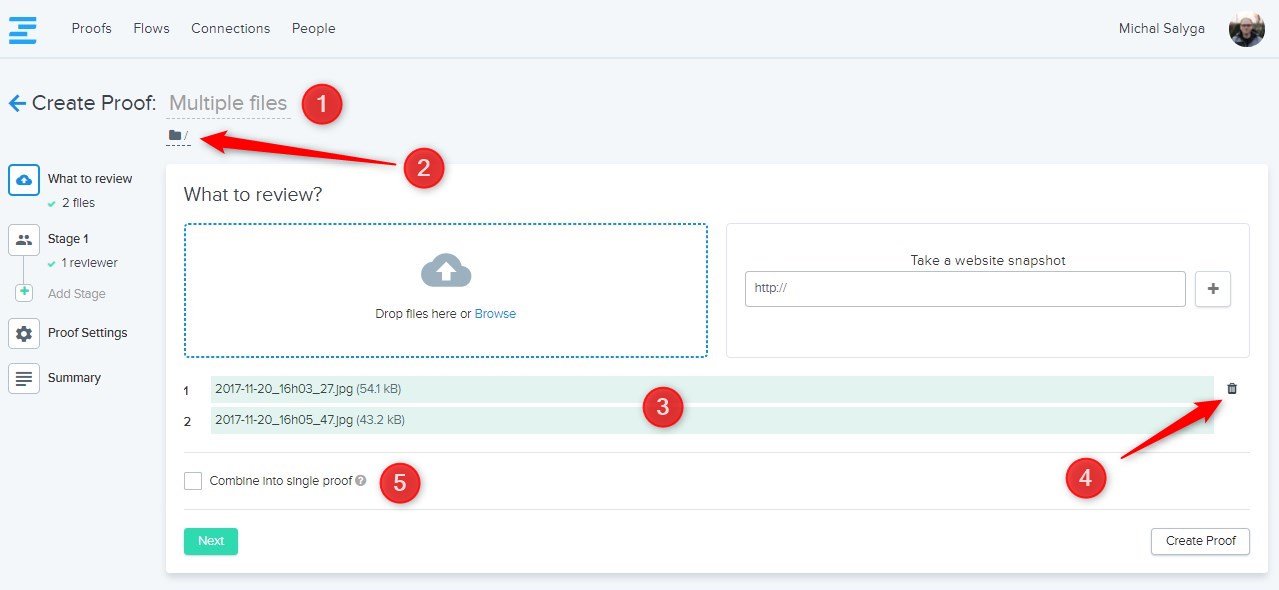Delete the first file with trash icon
This screenshot has height=590, width=1279.
(x=1231, y=389)
